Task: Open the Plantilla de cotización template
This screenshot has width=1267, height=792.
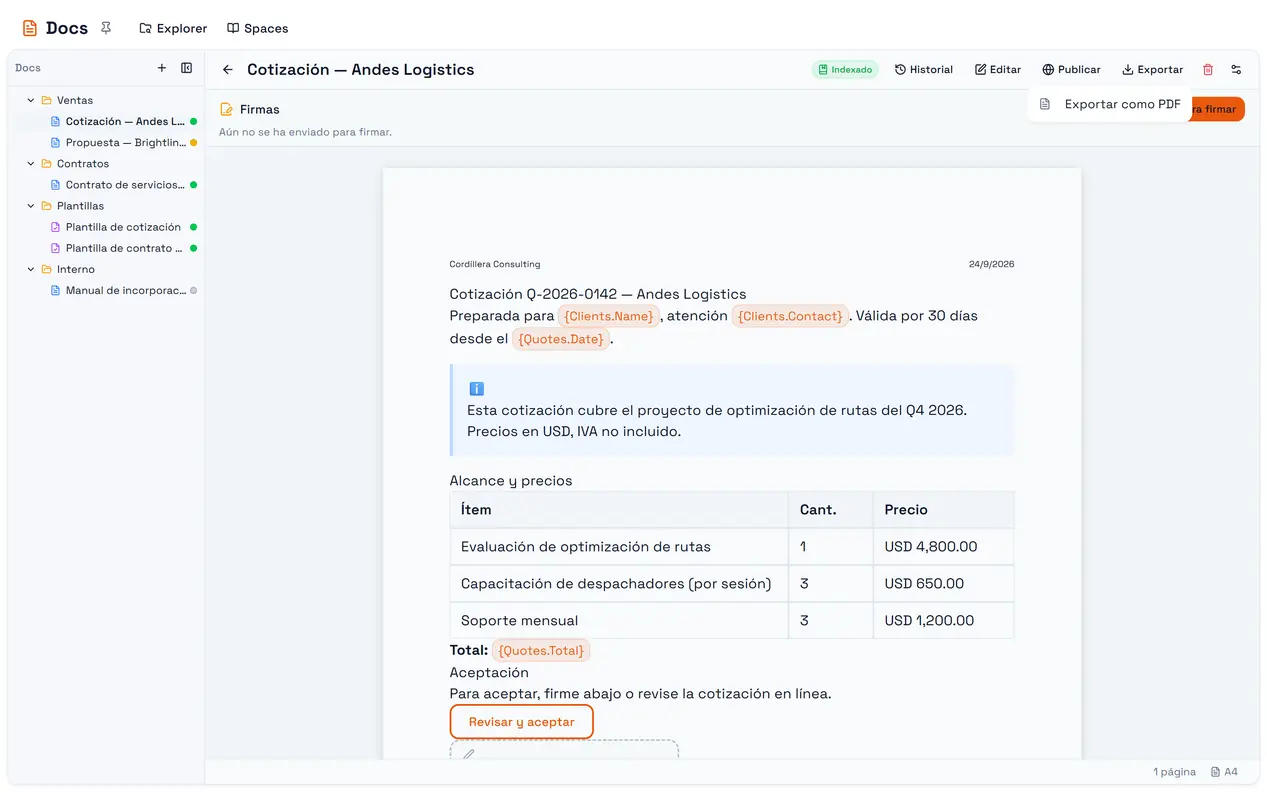Action: pyautogui.click(x=124, y=227)
